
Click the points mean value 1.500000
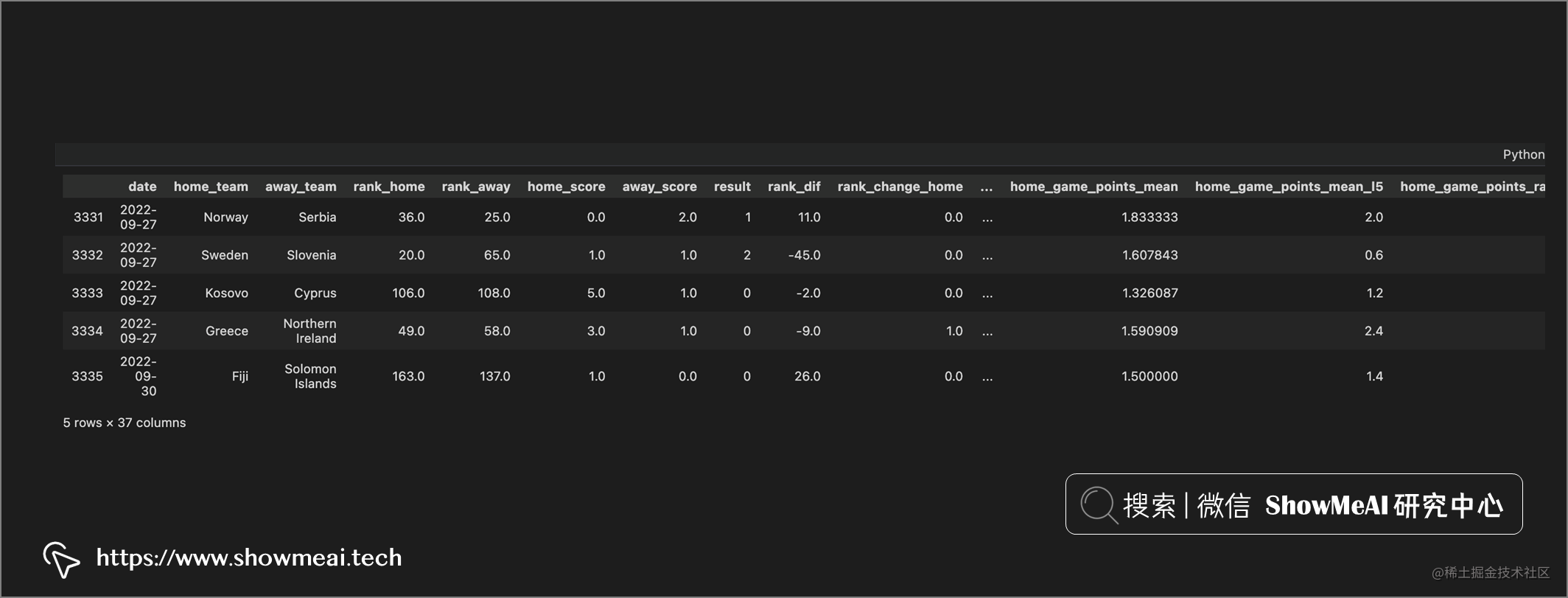[x=1149, y=376]
